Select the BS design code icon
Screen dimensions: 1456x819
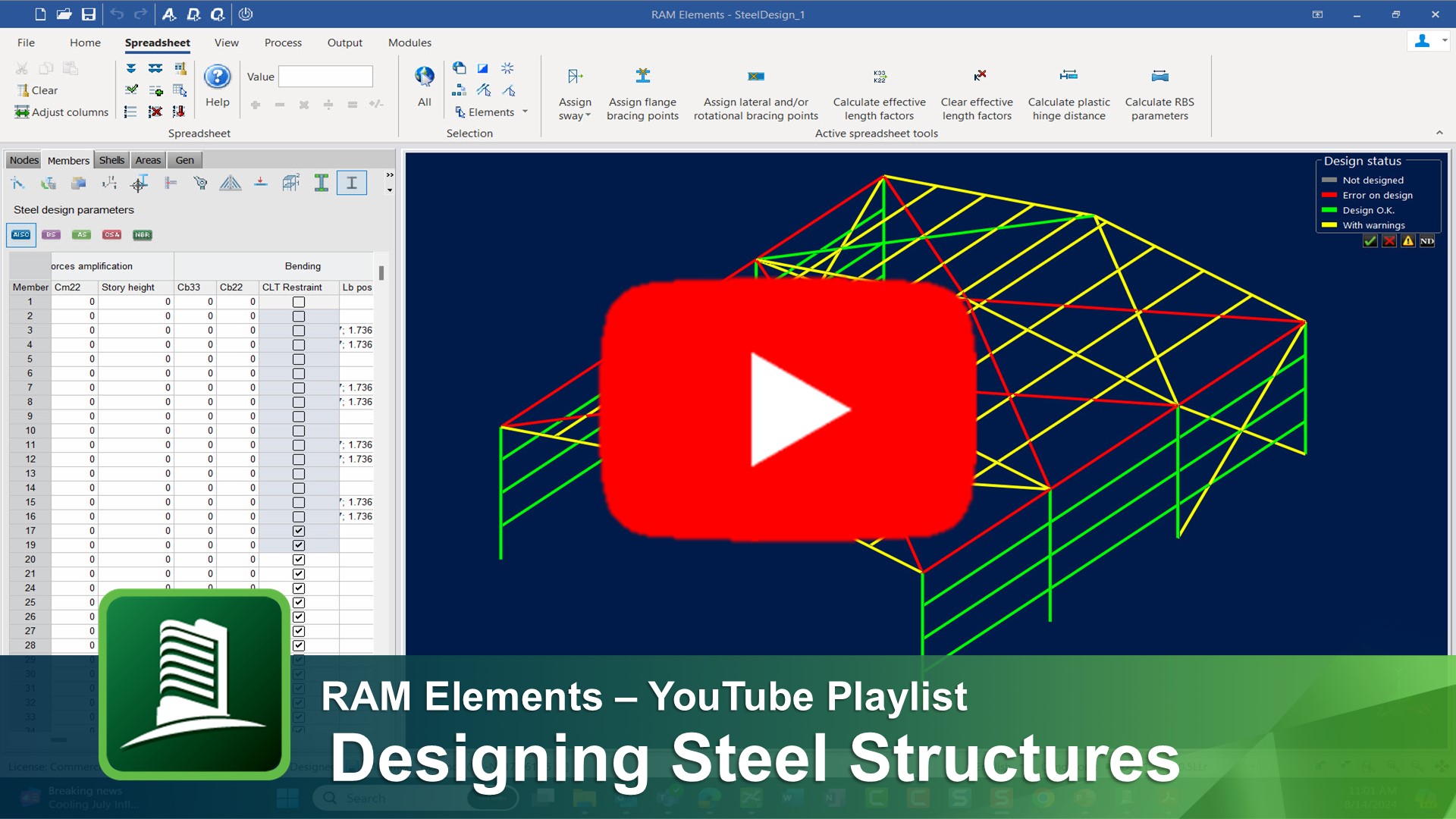click(x=52, y=234)
